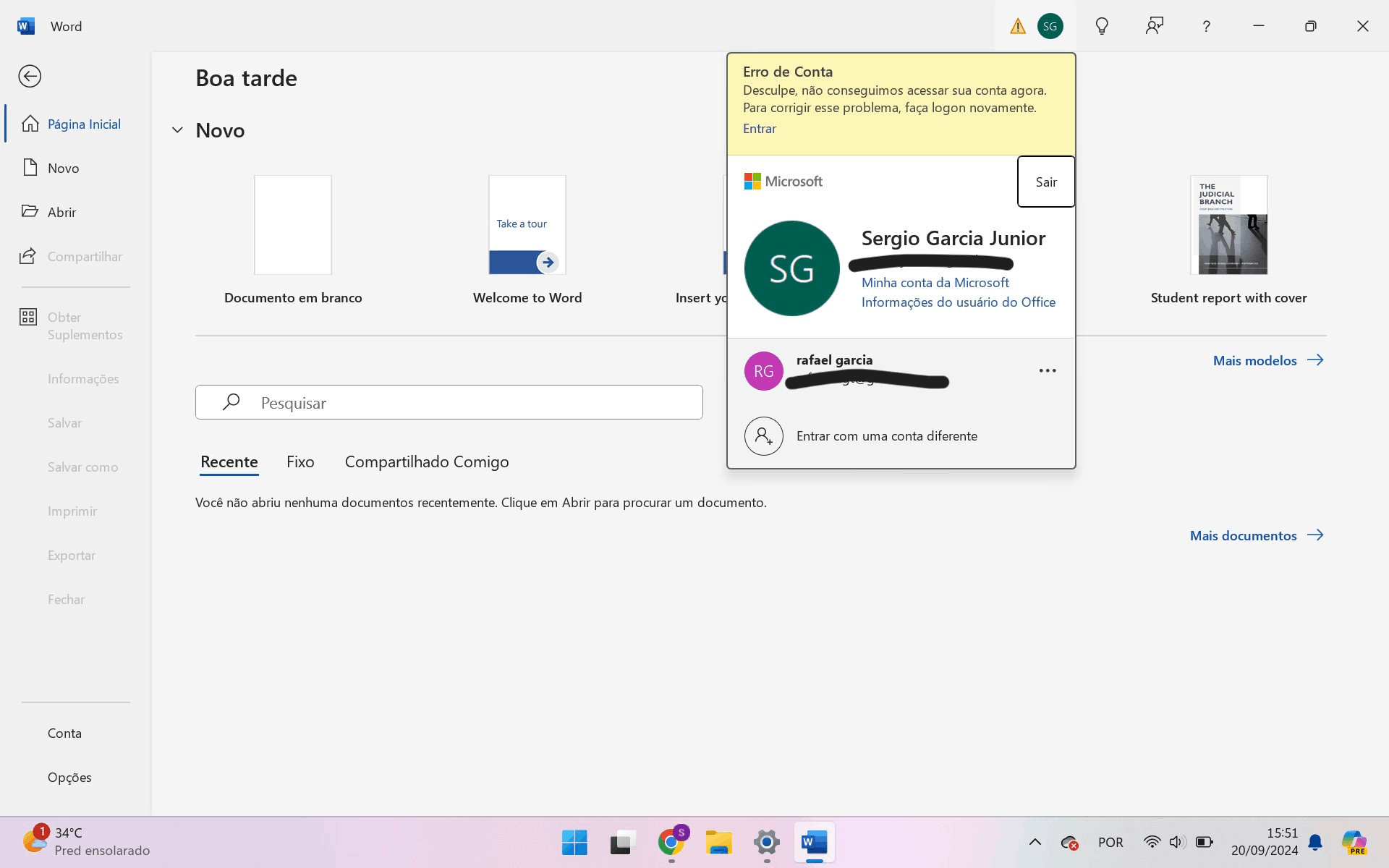Switch to the Fixo tab

(x=300, y=461)
